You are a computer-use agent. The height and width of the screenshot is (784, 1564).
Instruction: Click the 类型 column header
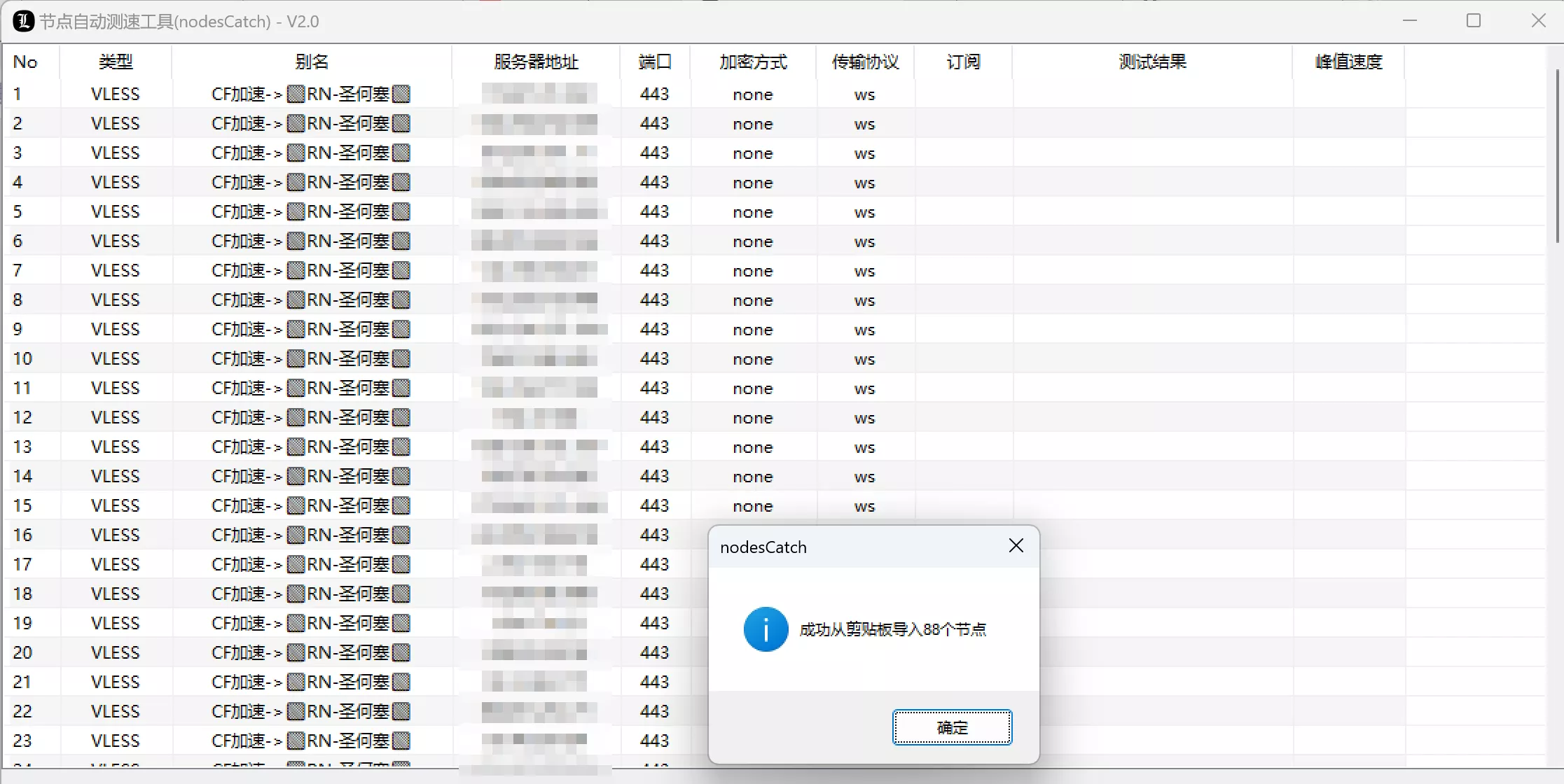pos(116,62)
